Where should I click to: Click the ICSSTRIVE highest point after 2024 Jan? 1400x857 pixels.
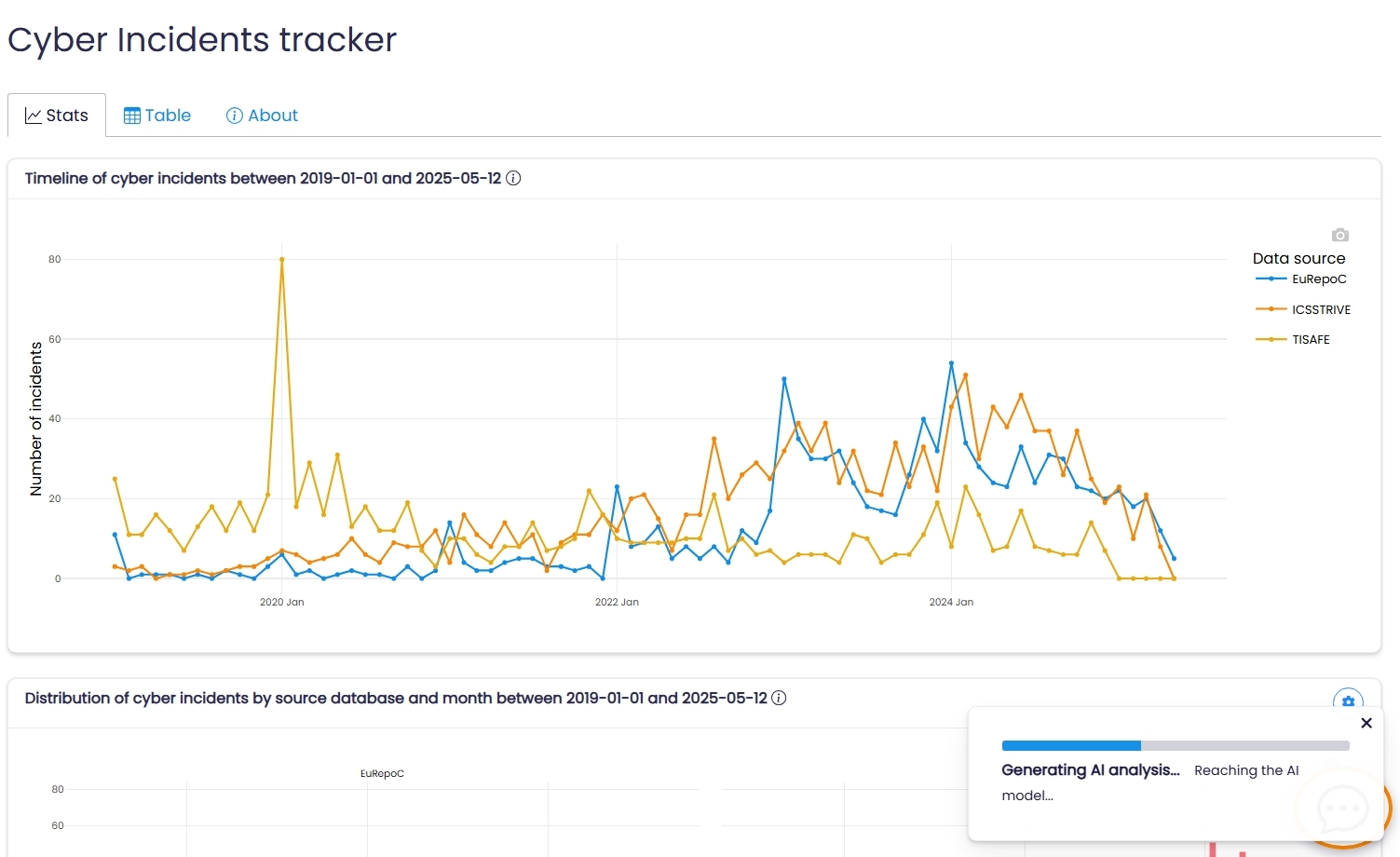[965, 375]
